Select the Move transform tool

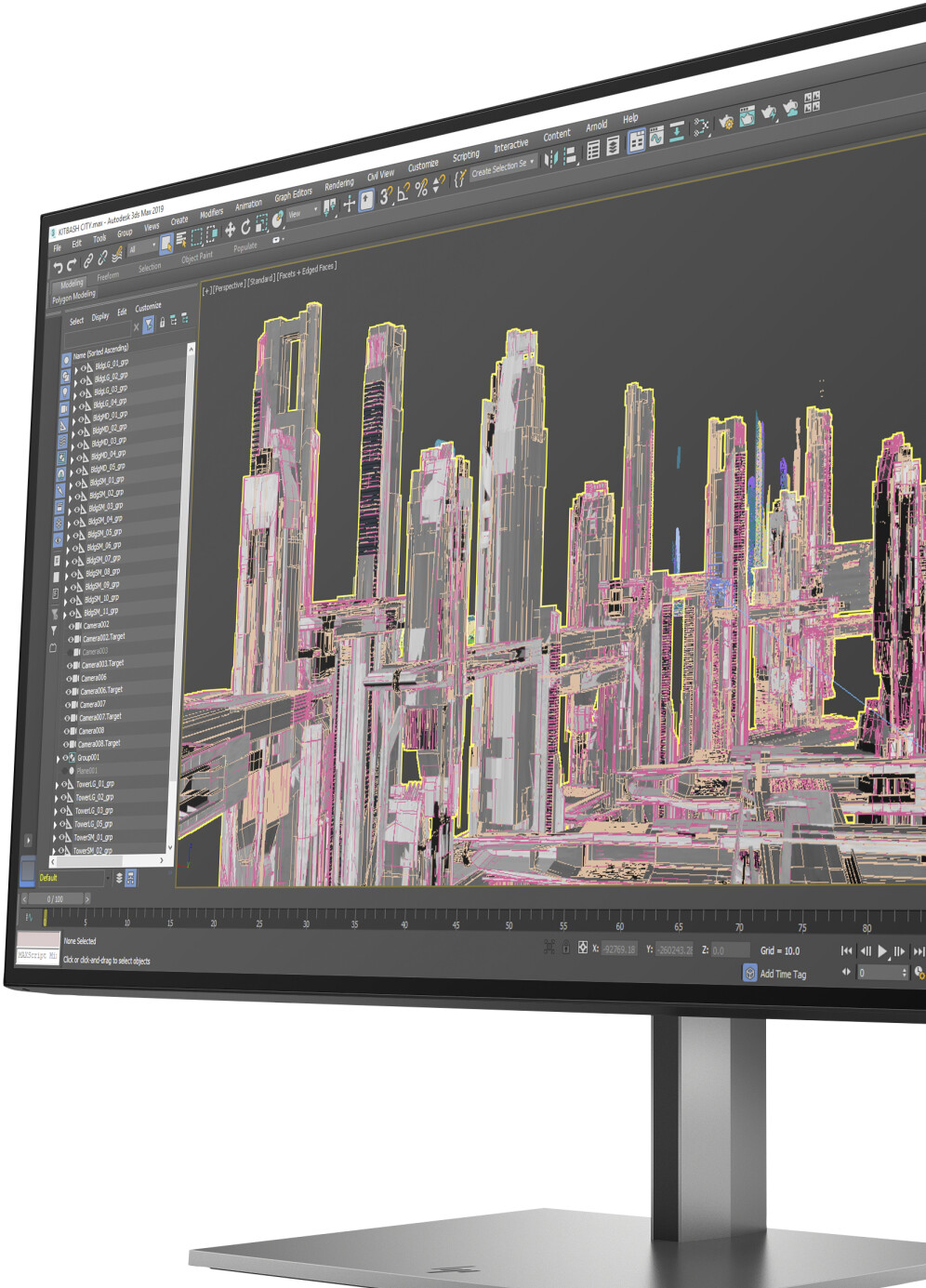pyautogui.click(x=230, y=230)
